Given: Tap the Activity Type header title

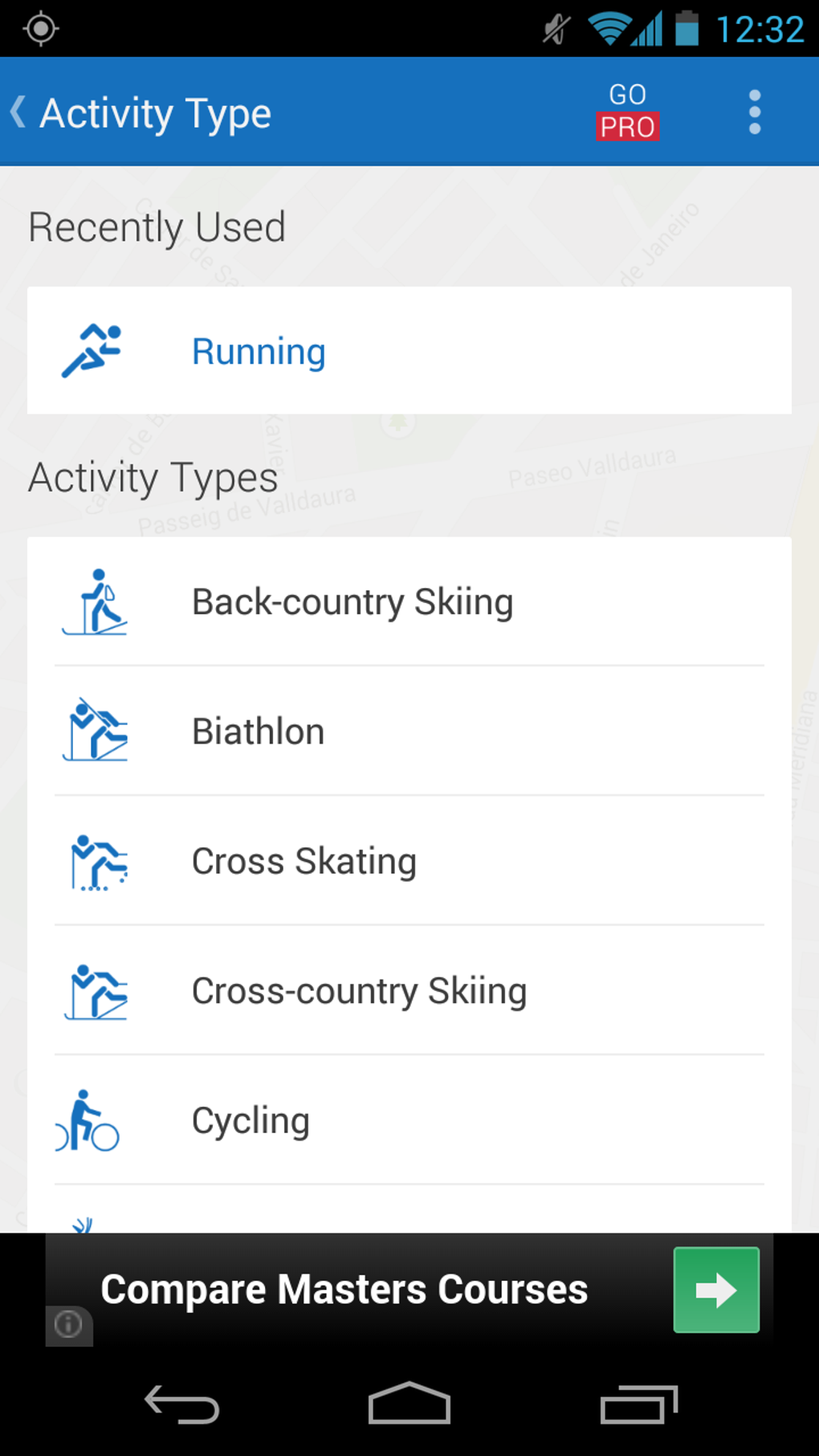Looking at the screenshot, I should (156, 113).
